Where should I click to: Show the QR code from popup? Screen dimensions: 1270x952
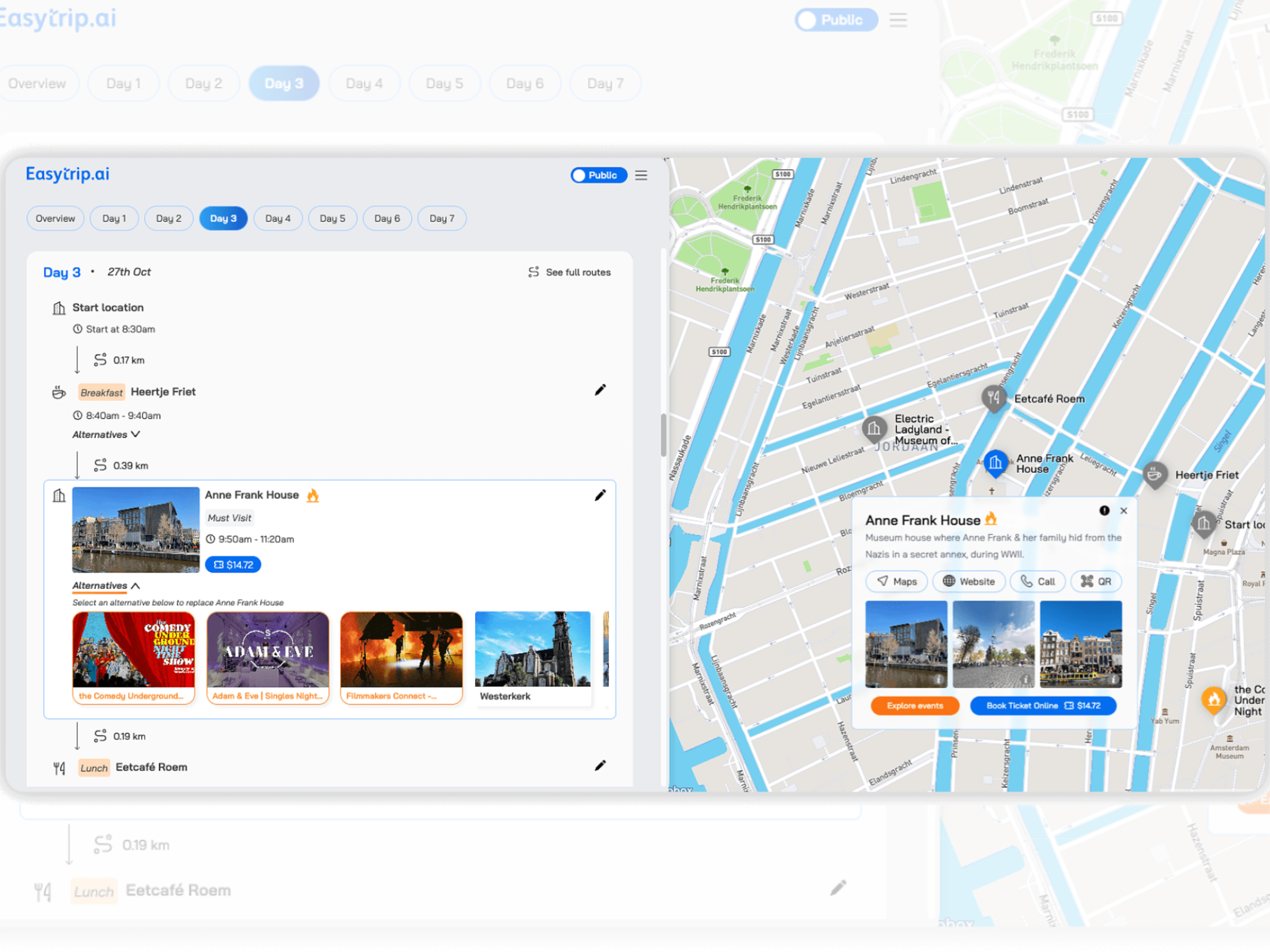coord(1096,581)
